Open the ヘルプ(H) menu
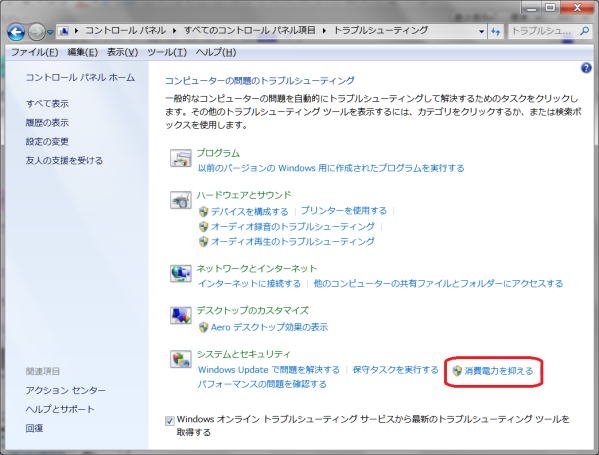The height and width of the screenshot is (455, 599). (216, 52)
